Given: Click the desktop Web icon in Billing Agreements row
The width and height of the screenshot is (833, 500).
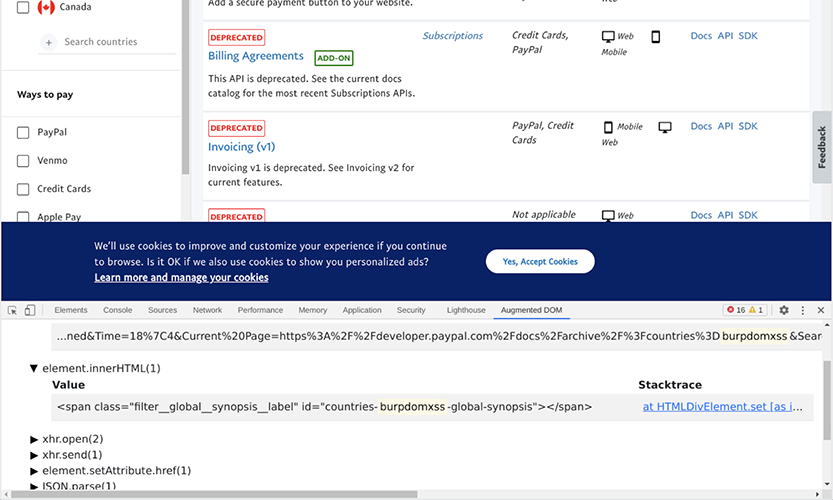Looking at the screenshot, I should (608, 36).
